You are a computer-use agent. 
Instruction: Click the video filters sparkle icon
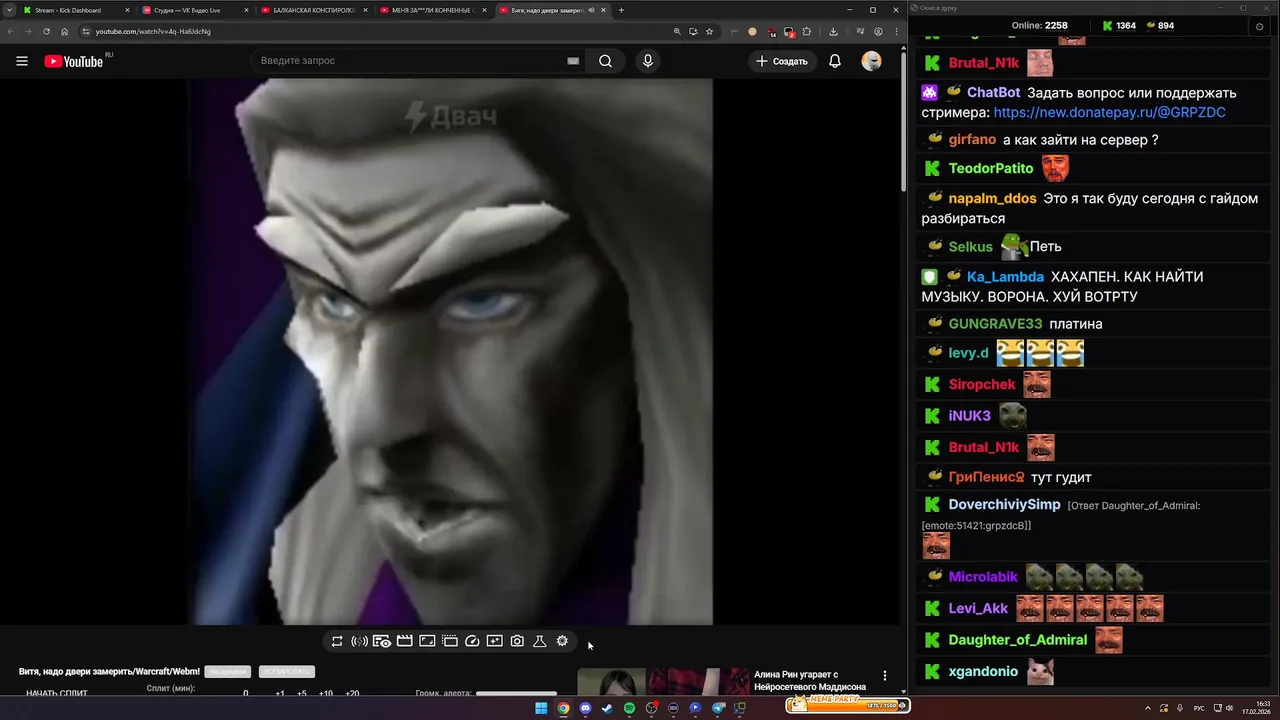click(495, 641)
